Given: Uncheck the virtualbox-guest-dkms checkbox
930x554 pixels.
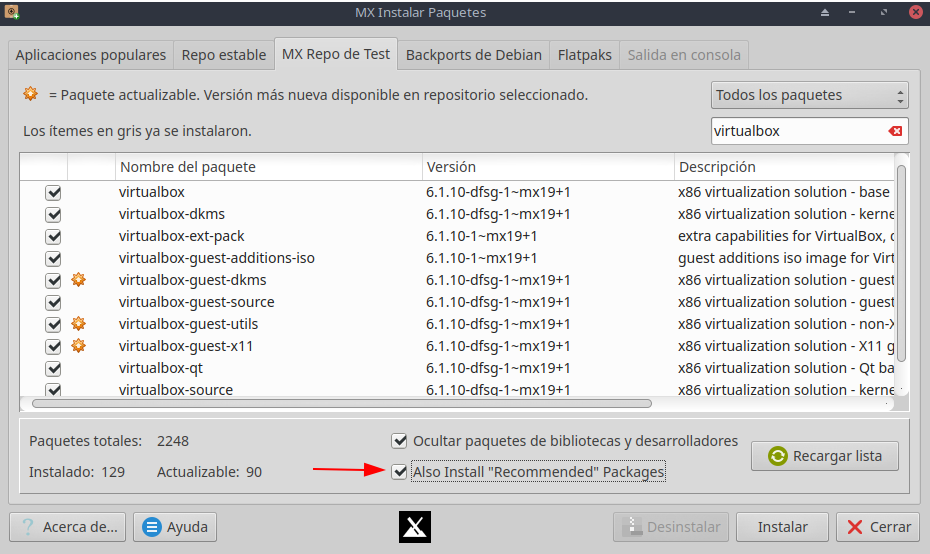Looking at the screenshot, I should [53, 280].
